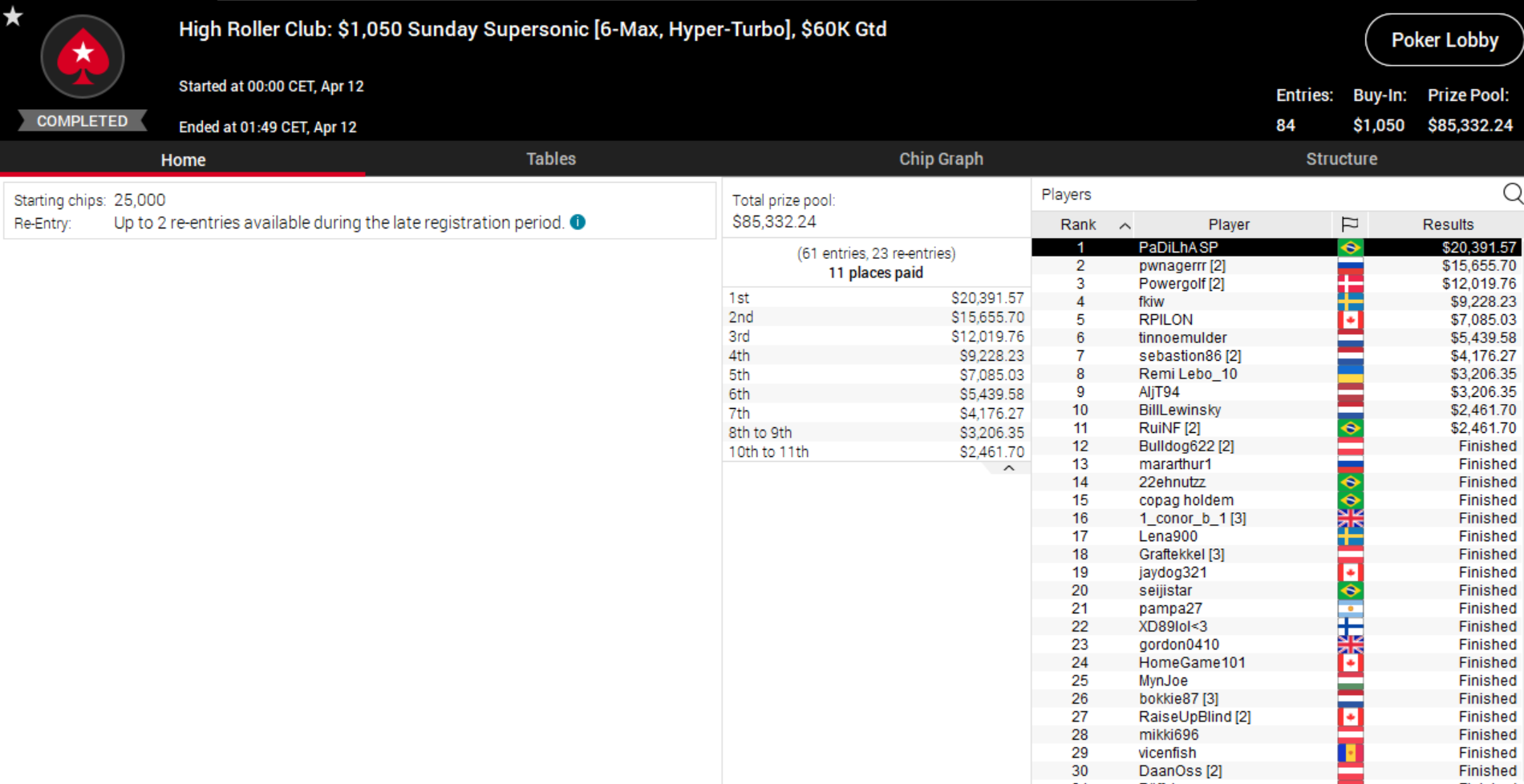Click the favorite star icon
Image resolution: width=1524 pixels, height=784 pixels.
13,16
